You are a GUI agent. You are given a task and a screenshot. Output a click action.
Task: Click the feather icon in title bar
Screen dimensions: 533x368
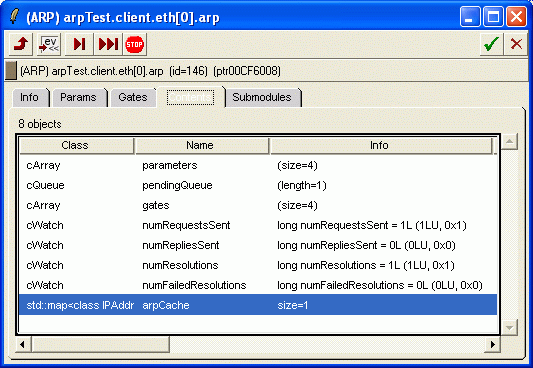tap(14, 16)
